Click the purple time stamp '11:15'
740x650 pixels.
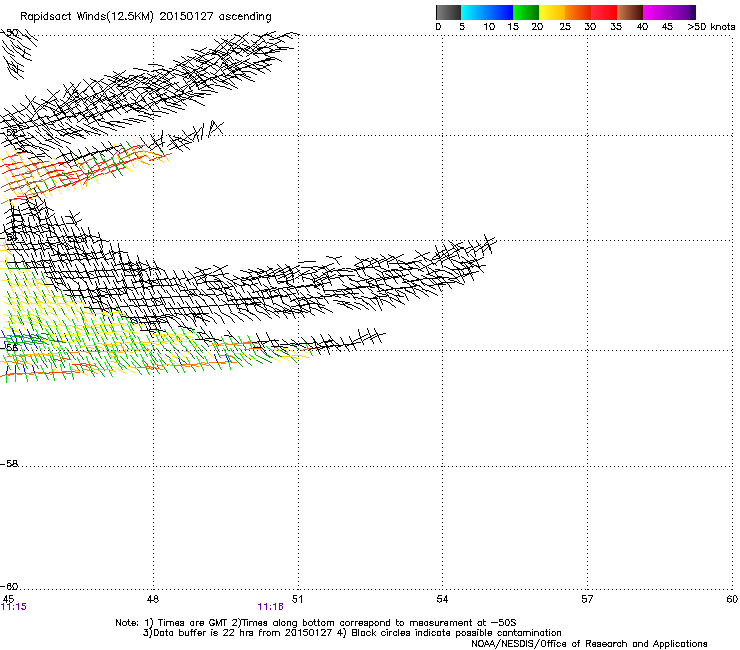click(14, 607)
